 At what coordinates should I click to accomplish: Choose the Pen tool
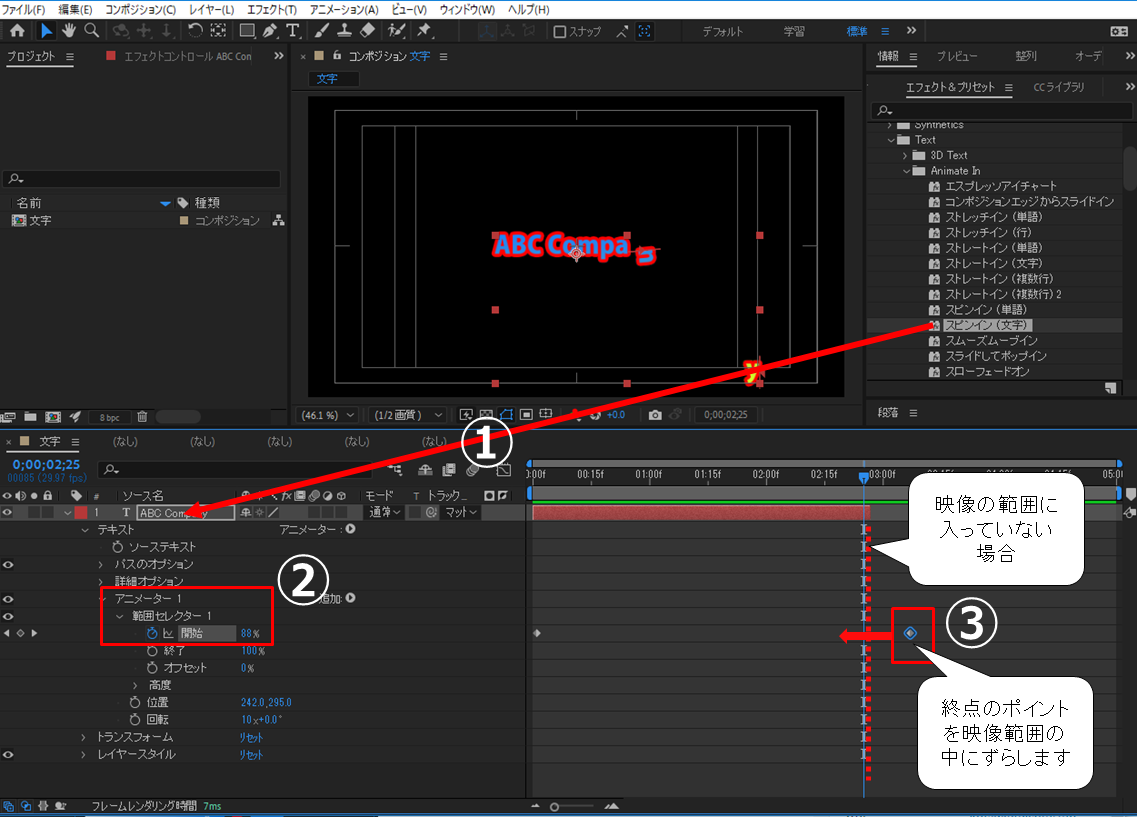[267, 31]
